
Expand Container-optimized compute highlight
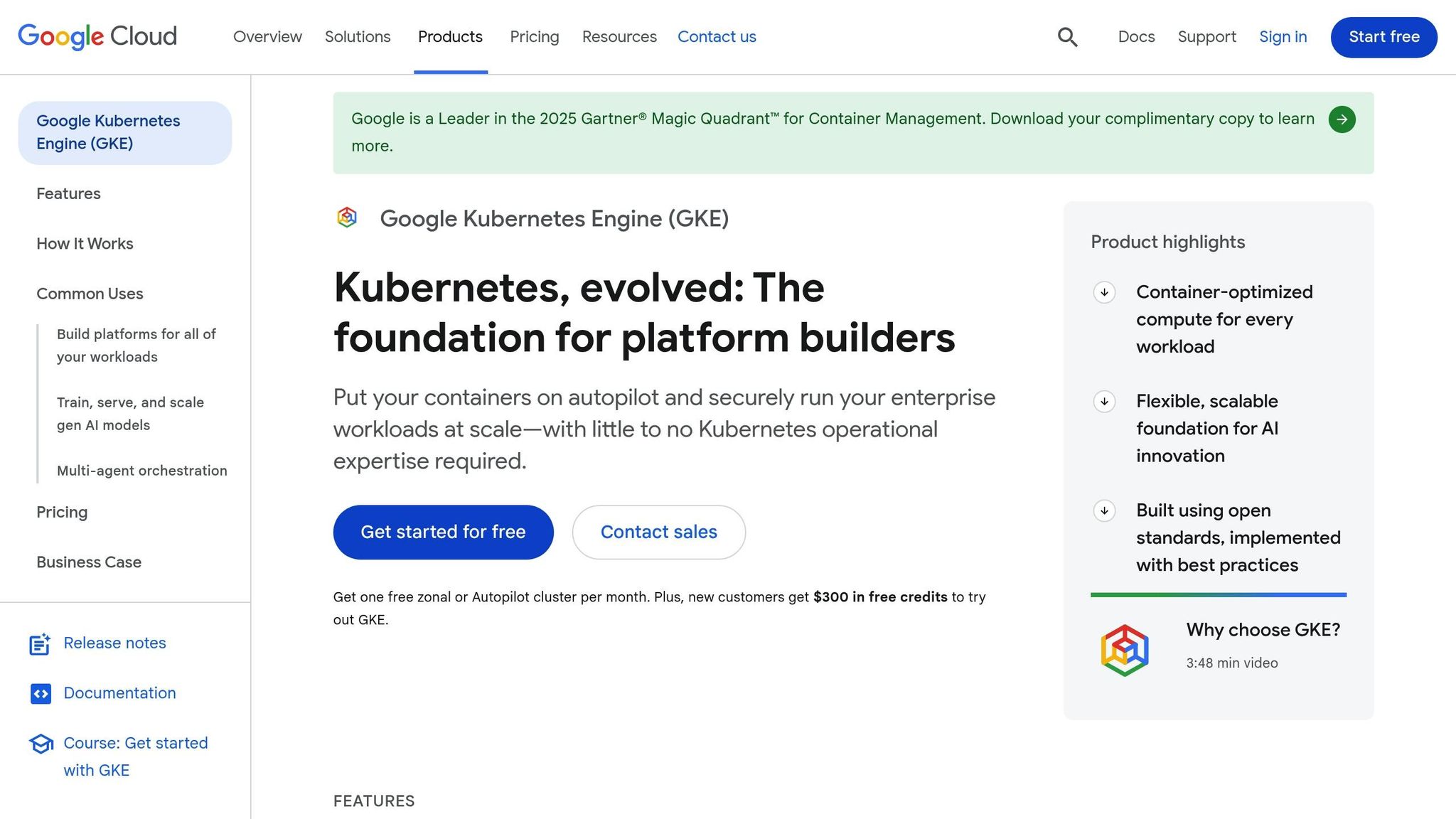tap(1103, 293)
